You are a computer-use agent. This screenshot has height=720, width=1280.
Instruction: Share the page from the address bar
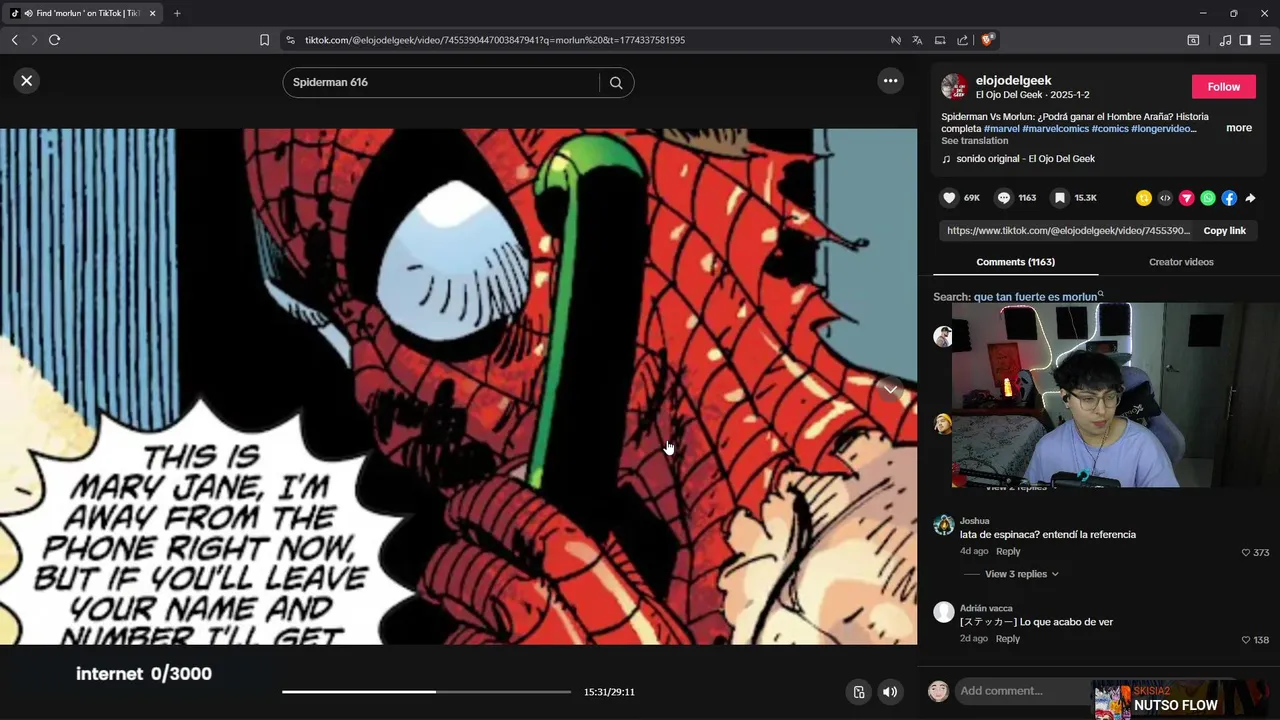pos(962,40)
